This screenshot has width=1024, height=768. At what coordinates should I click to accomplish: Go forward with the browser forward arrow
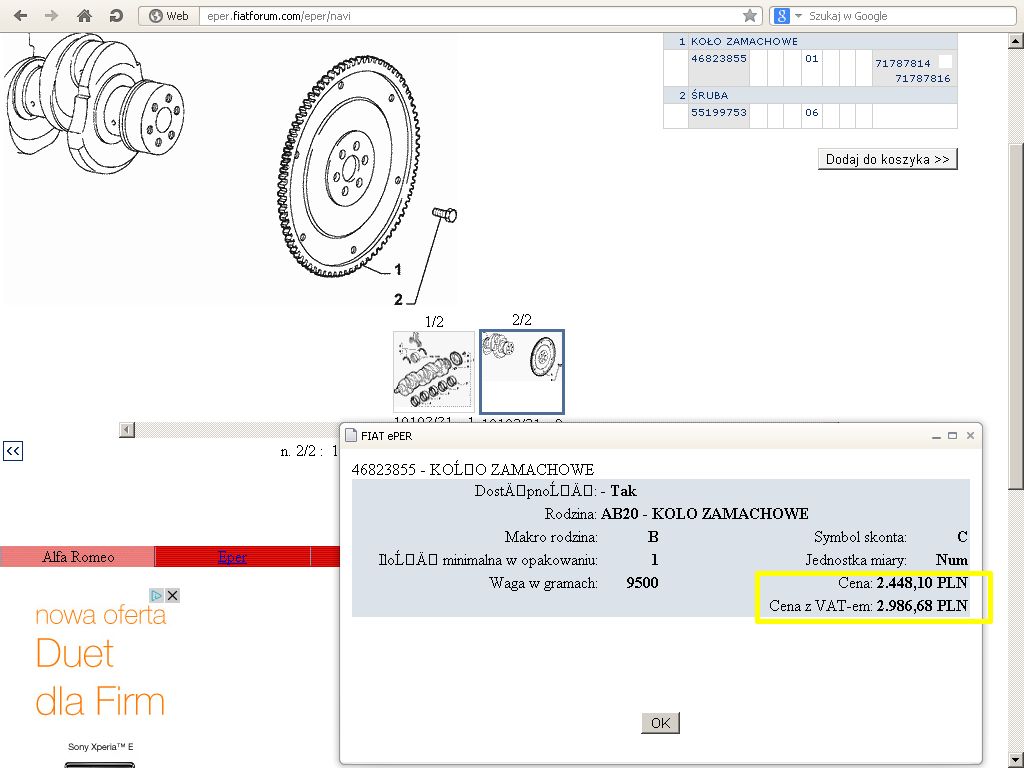[x=51, y=16]
